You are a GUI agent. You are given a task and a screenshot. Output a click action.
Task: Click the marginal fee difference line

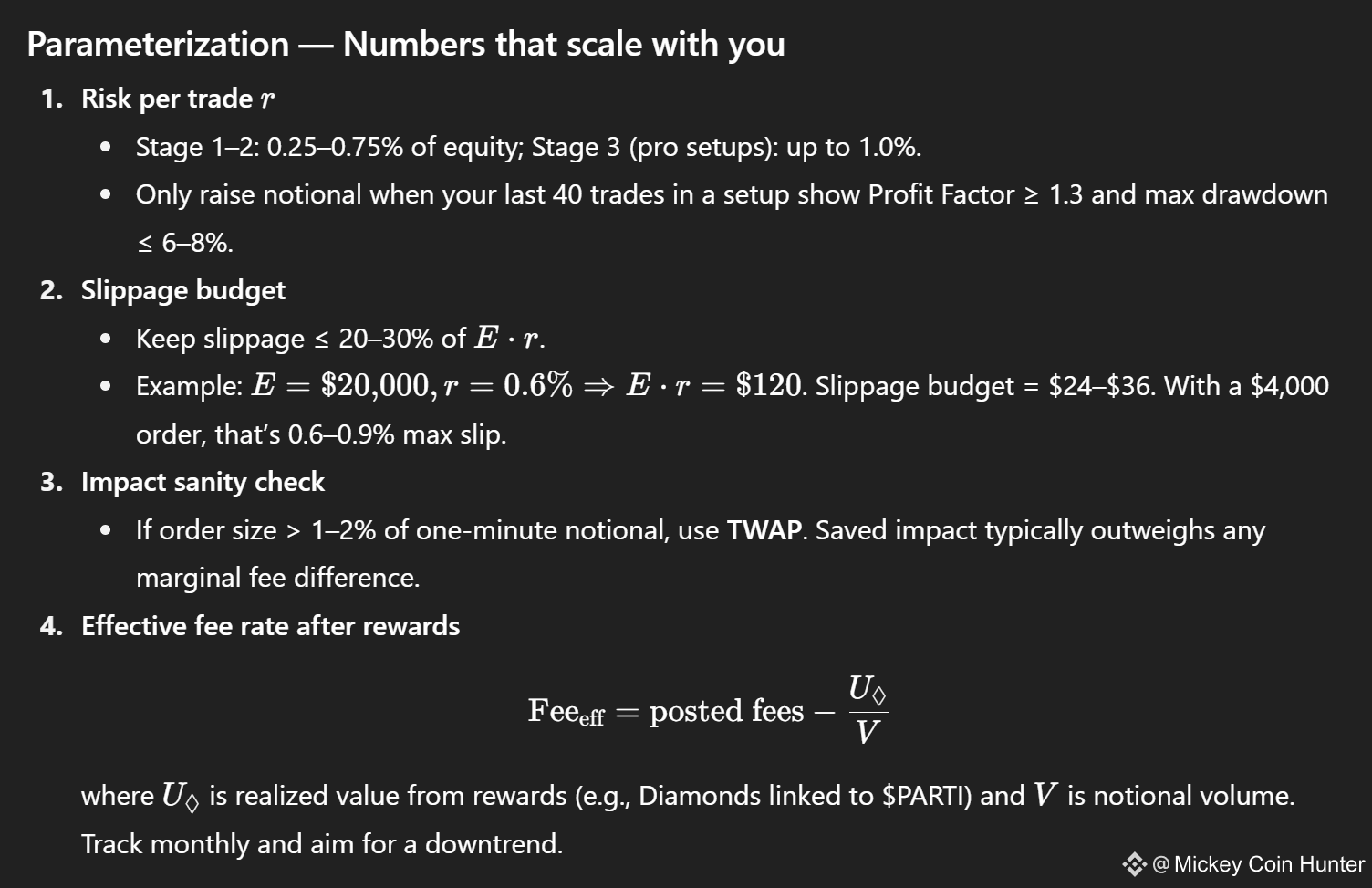(277, 578)
